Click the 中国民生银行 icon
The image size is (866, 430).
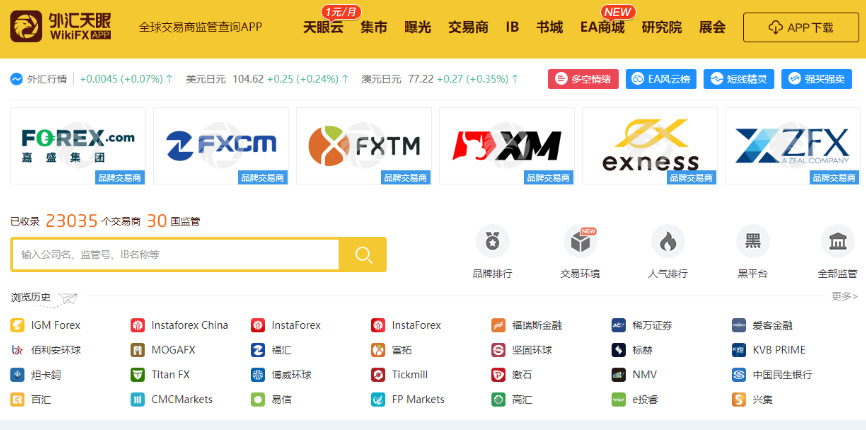[739, 375]
